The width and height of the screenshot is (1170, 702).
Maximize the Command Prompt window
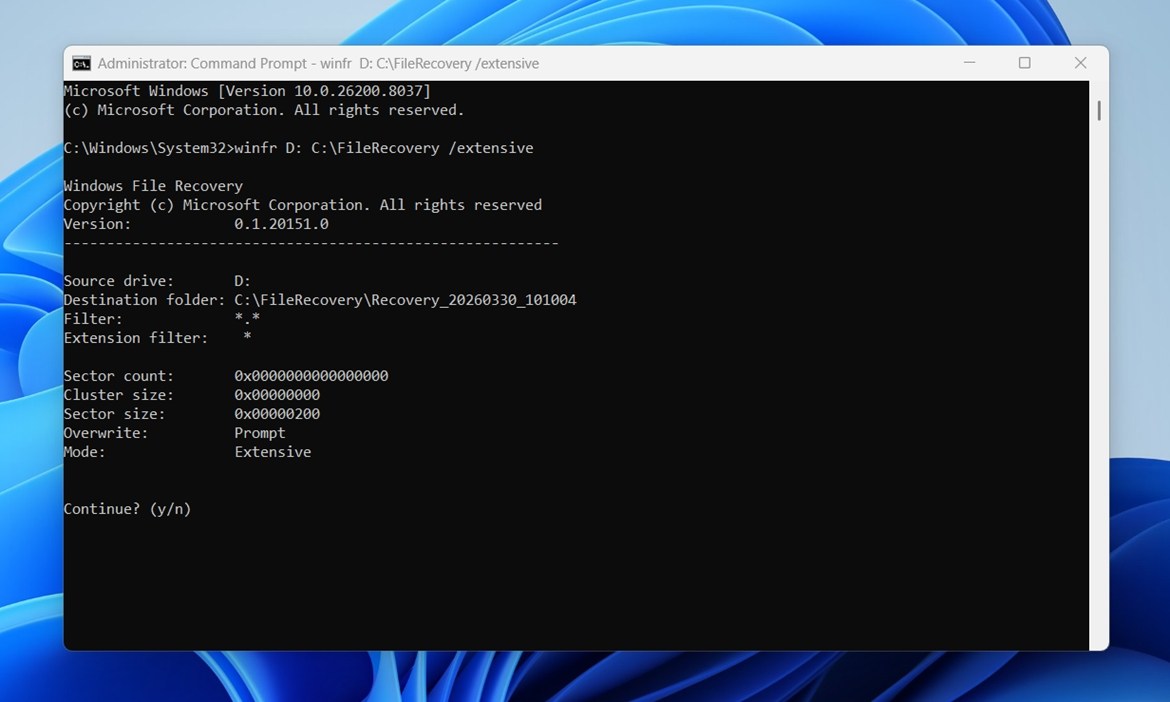coord(1024,62)
